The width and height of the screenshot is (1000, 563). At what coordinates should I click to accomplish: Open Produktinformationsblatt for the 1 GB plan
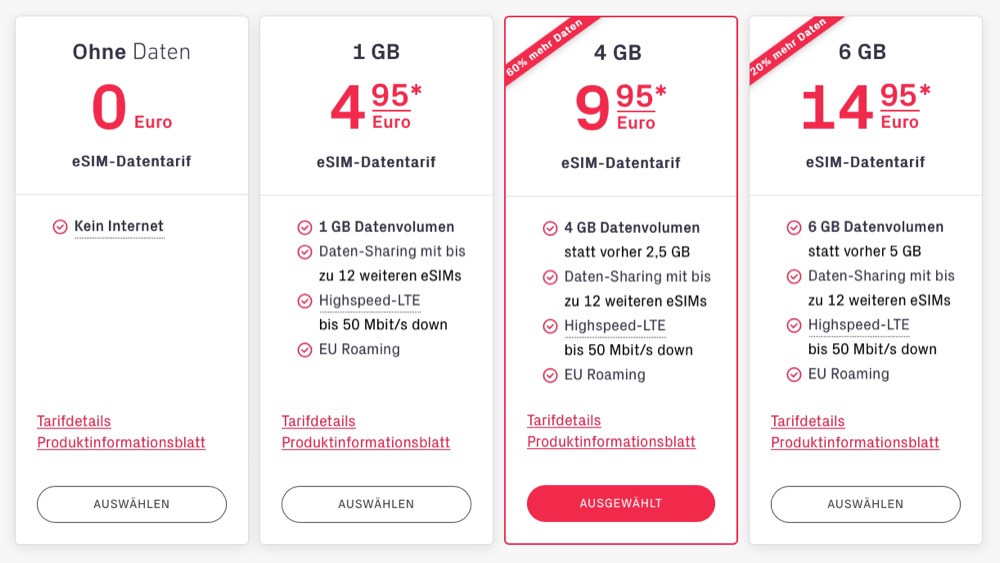[366, 442]
